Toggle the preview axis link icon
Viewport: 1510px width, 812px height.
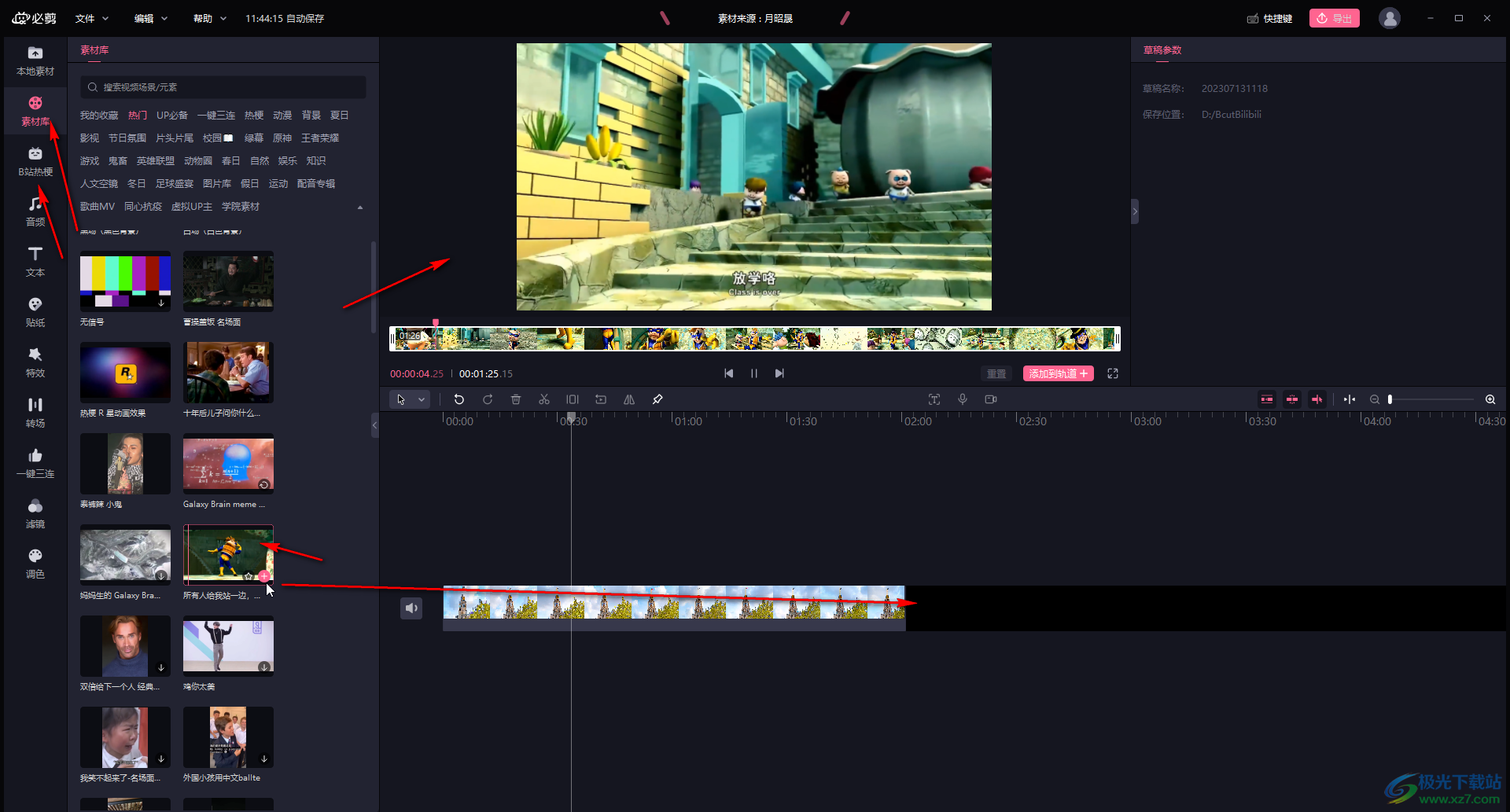[1317, 399]
